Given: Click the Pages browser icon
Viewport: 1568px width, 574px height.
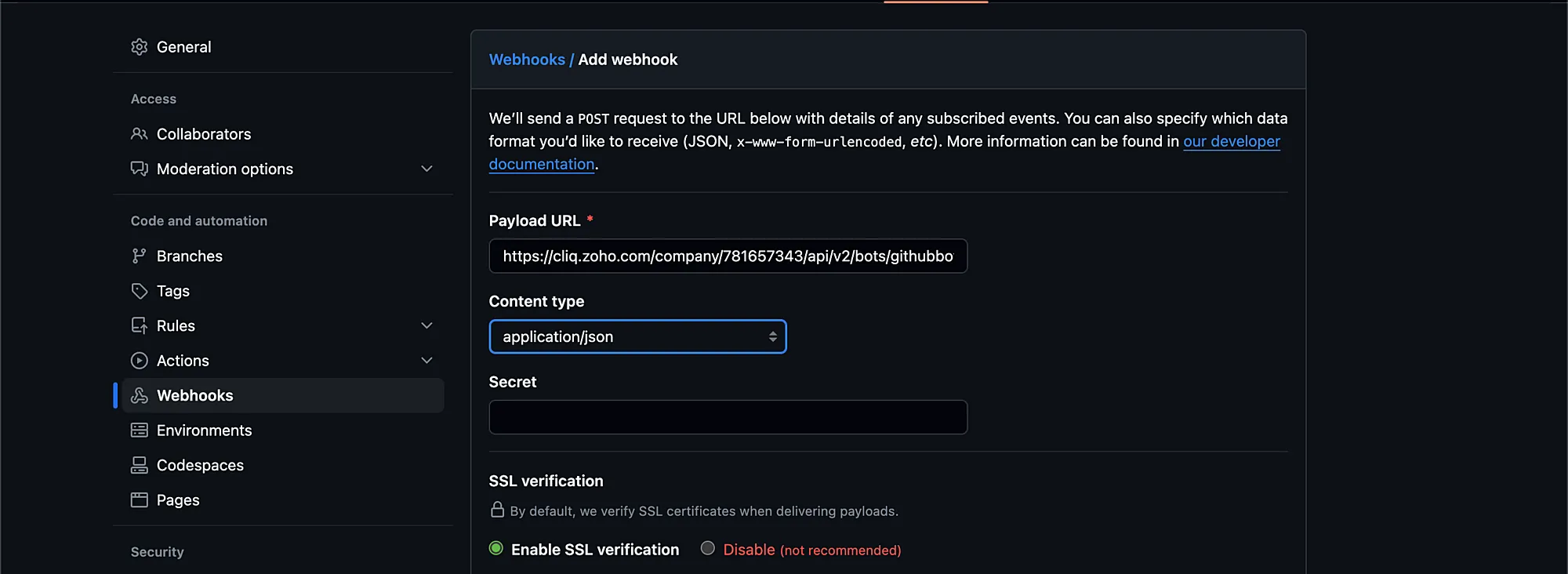Looking at the screenshot, I should [140, 500].
